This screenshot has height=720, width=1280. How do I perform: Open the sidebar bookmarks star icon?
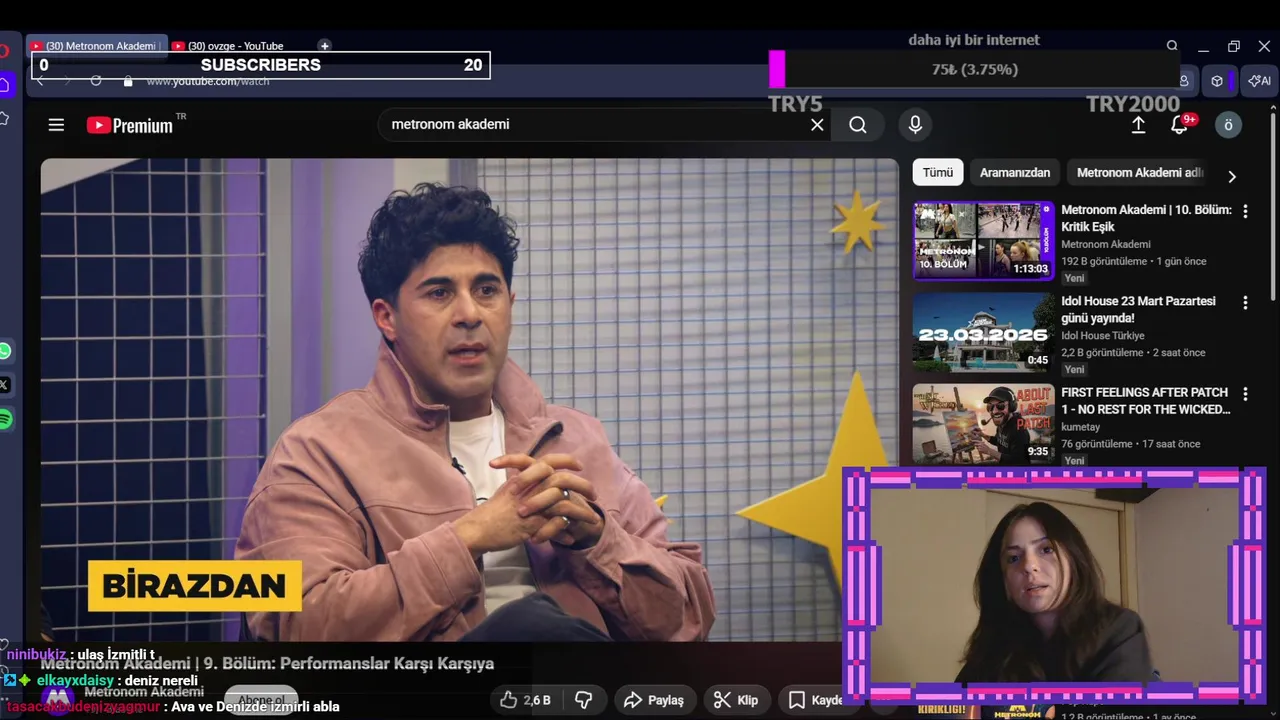5,119
